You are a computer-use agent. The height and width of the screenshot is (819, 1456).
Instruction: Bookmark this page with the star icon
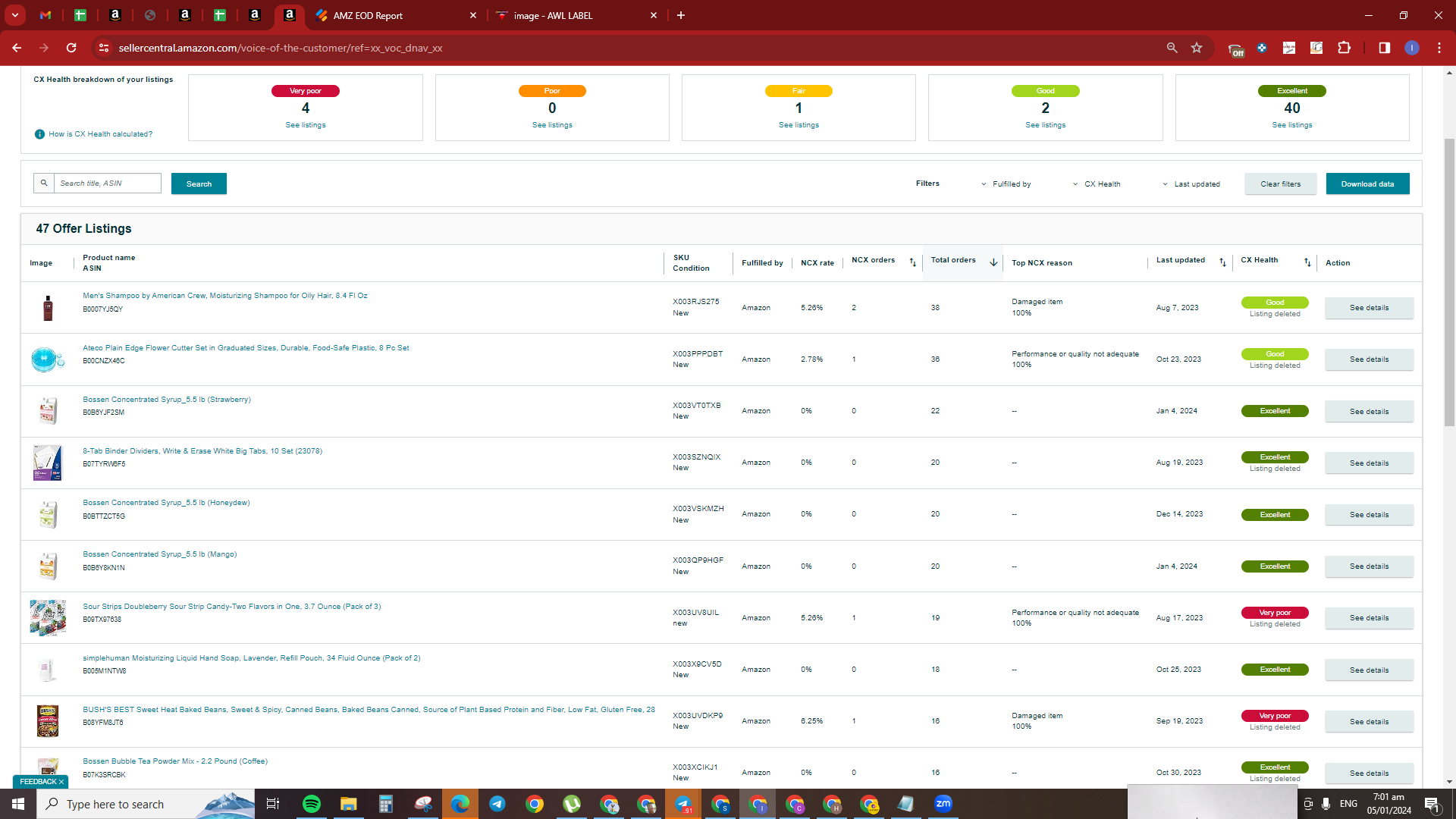[1197, 48]
